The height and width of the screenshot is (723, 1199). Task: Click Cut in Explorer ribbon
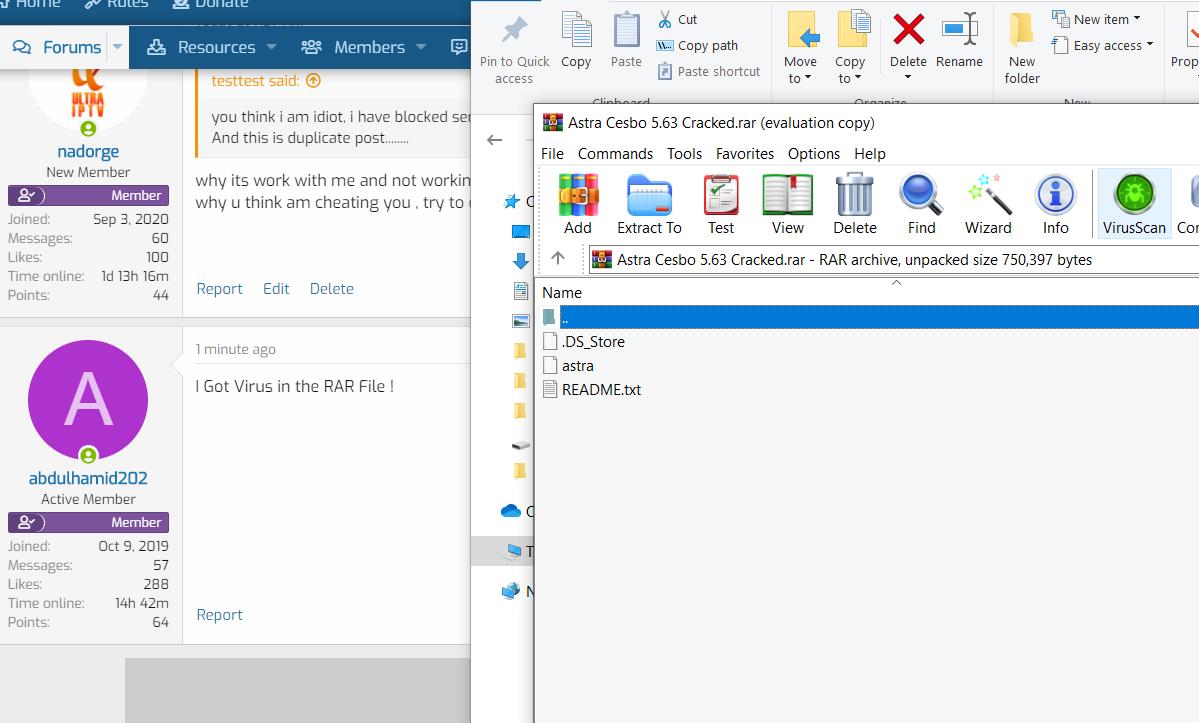(x=677, y=20)
